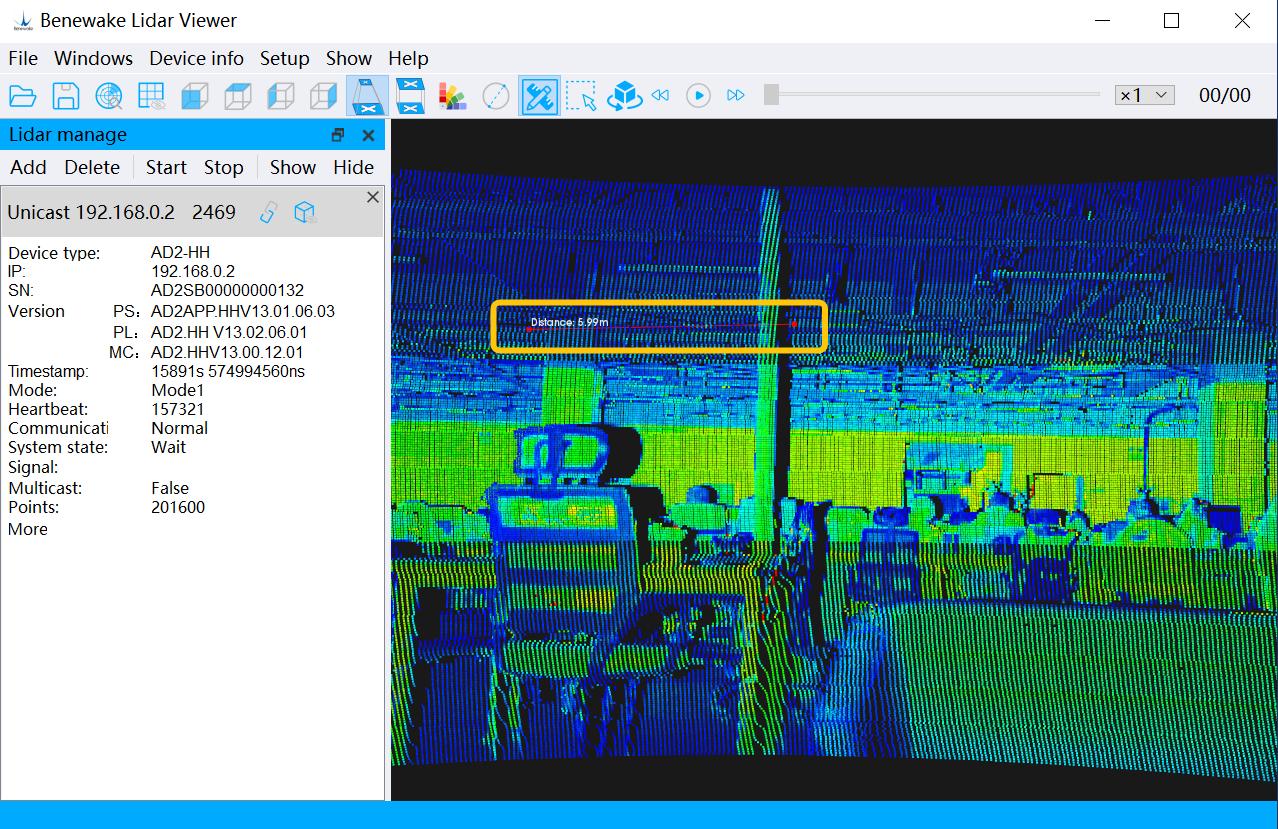Select the second wireframe cube view icon

(237, 96)
